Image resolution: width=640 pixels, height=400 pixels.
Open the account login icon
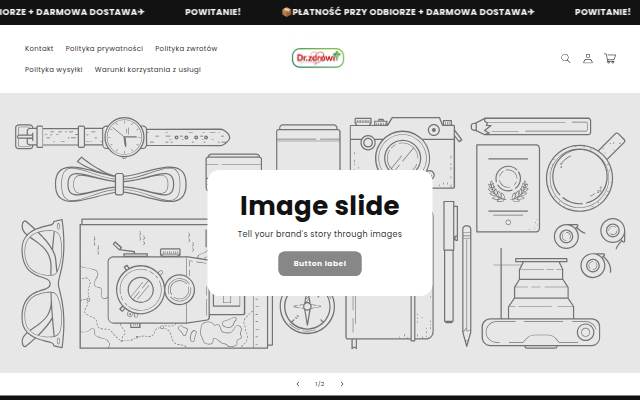[x=588, y=58]
